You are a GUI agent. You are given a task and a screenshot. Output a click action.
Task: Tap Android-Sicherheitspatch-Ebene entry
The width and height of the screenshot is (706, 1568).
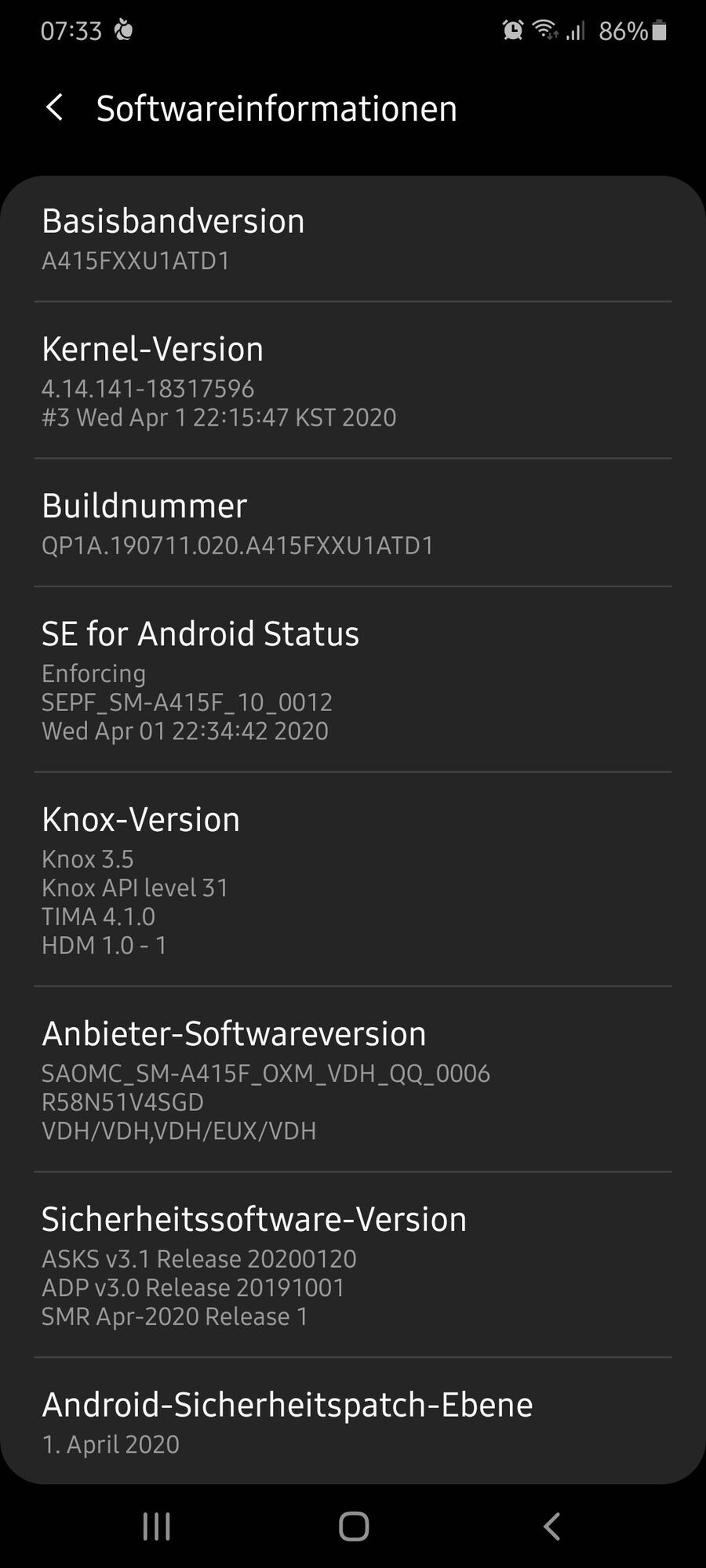tap(353, 1421)
